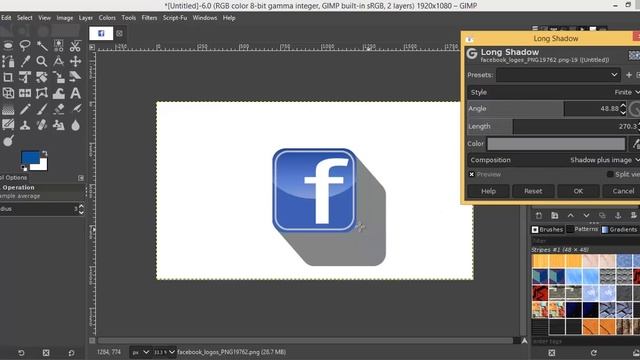Switch to the Patterns tab

click(x=582, y=229)
